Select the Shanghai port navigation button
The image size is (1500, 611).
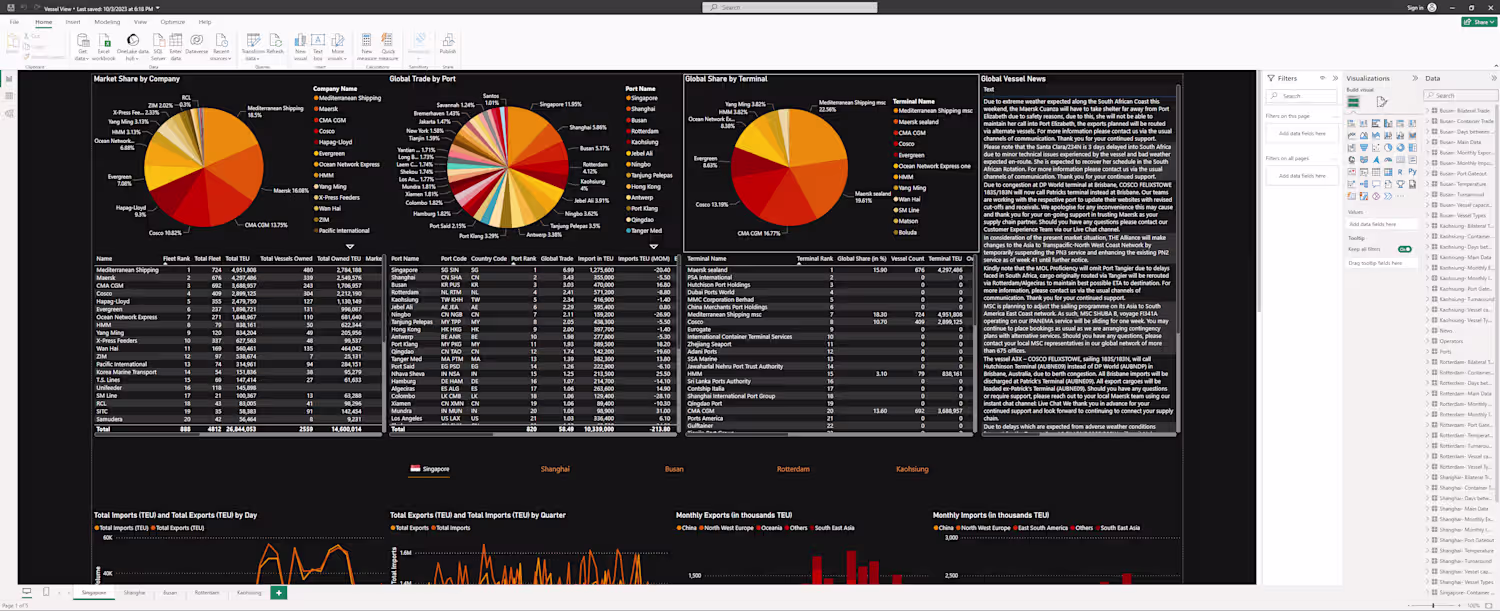coord(555,469)
